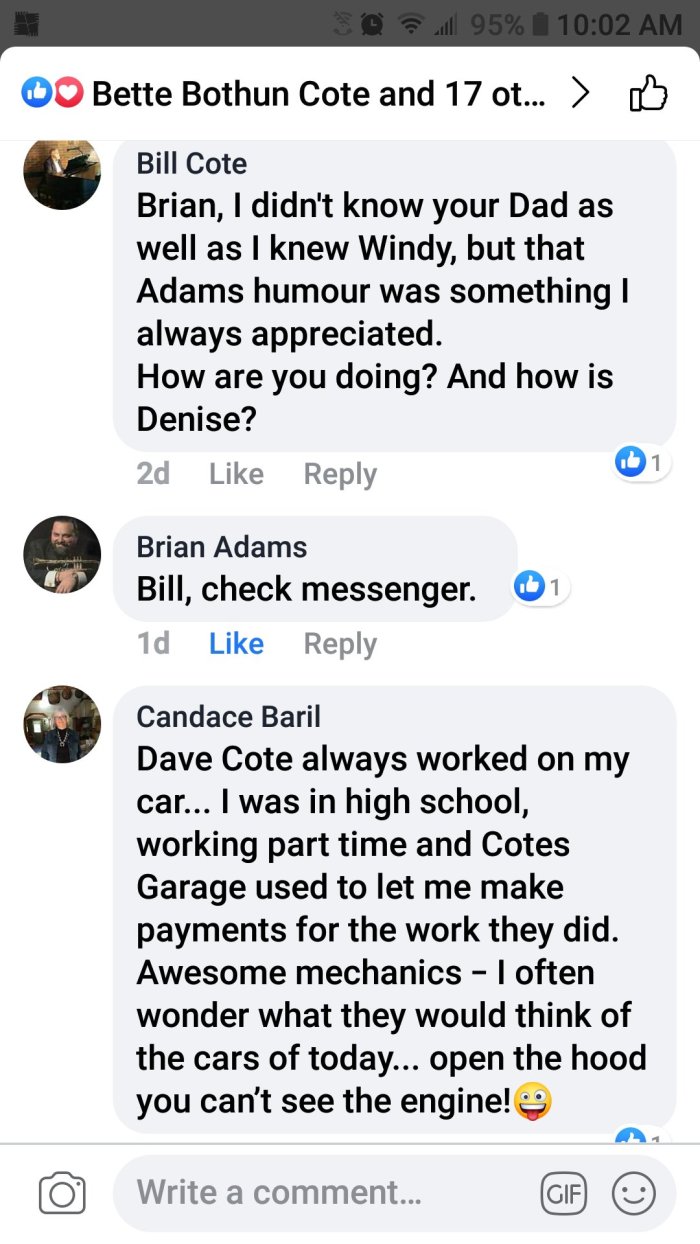Image resolution: width=700 pixels, height=1244 pixels.
Task: Tap the heart love reaction icon in header
Action: [x=67, y=94]
